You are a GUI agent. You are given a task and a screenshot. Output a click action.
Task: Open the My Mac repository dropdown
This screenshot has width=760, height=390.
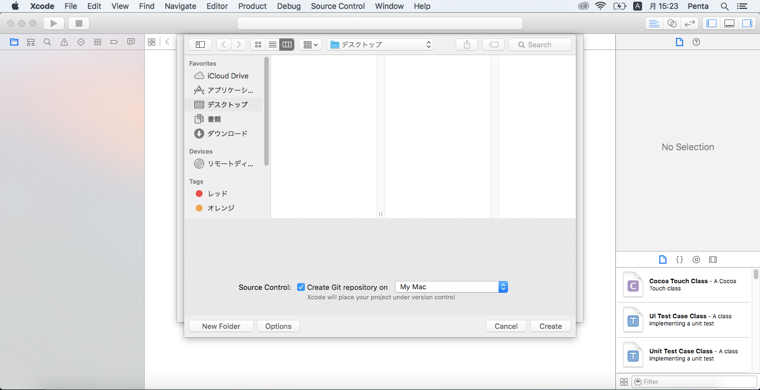pos(451,287)
